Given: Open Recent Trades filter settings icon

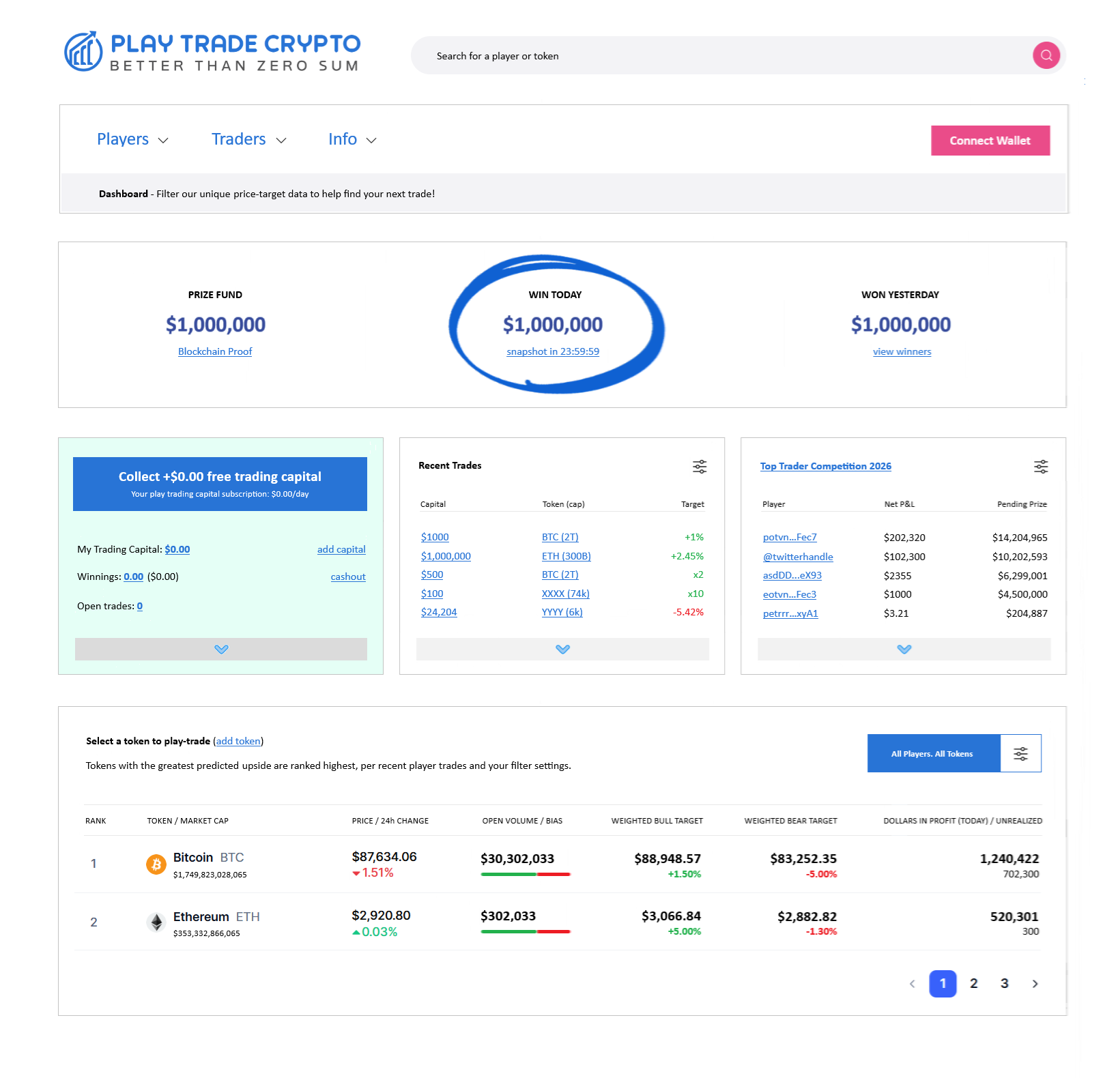Looking at the screenshot, I should click(700, 467).
